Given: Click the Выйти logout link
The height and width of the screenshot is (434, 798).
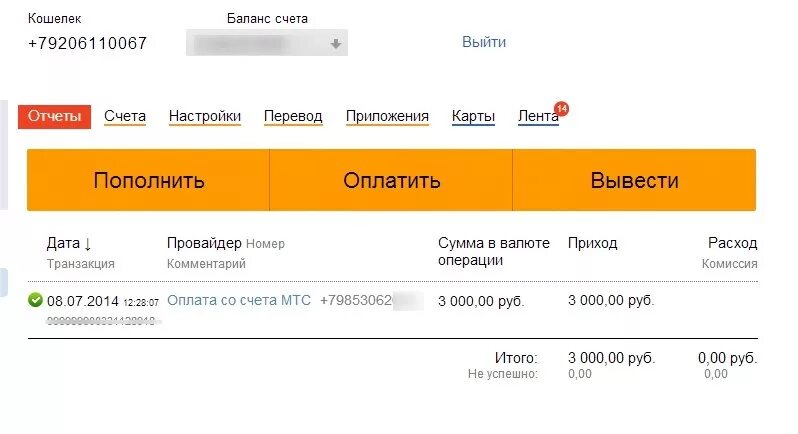Looking at the screenshot, I should coord(484,42).
